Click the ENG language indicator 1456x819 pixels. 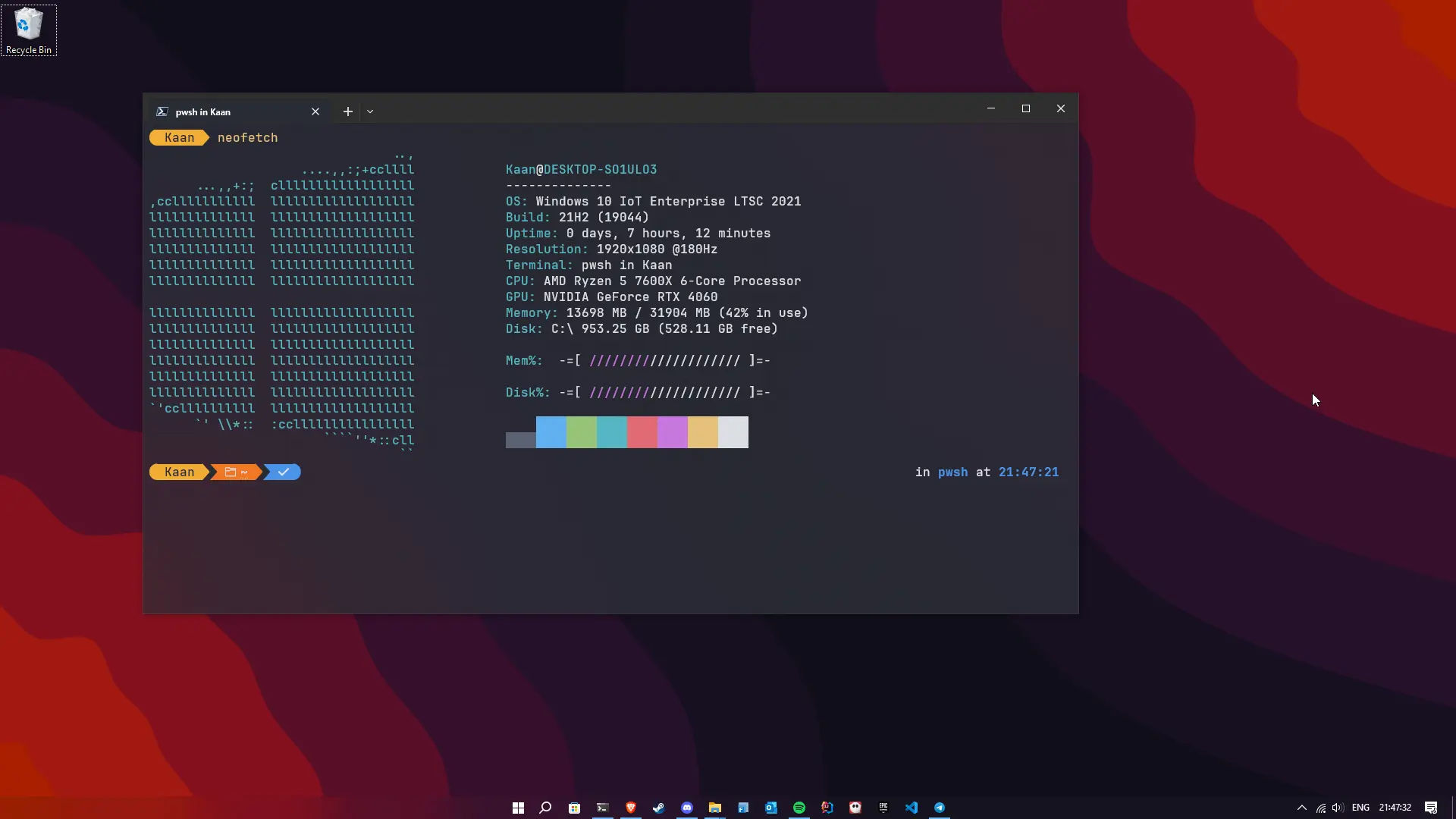1360,808
